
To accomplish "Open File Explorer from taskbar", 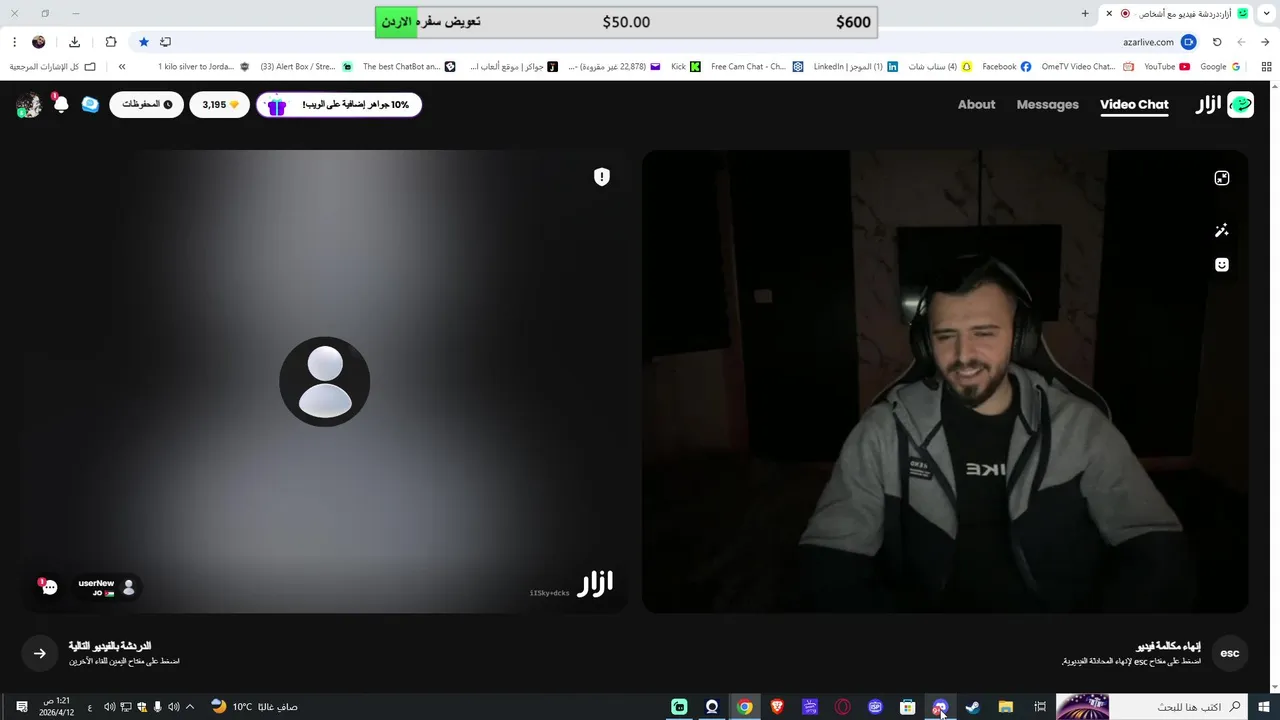I will (x=1006, y=707).
